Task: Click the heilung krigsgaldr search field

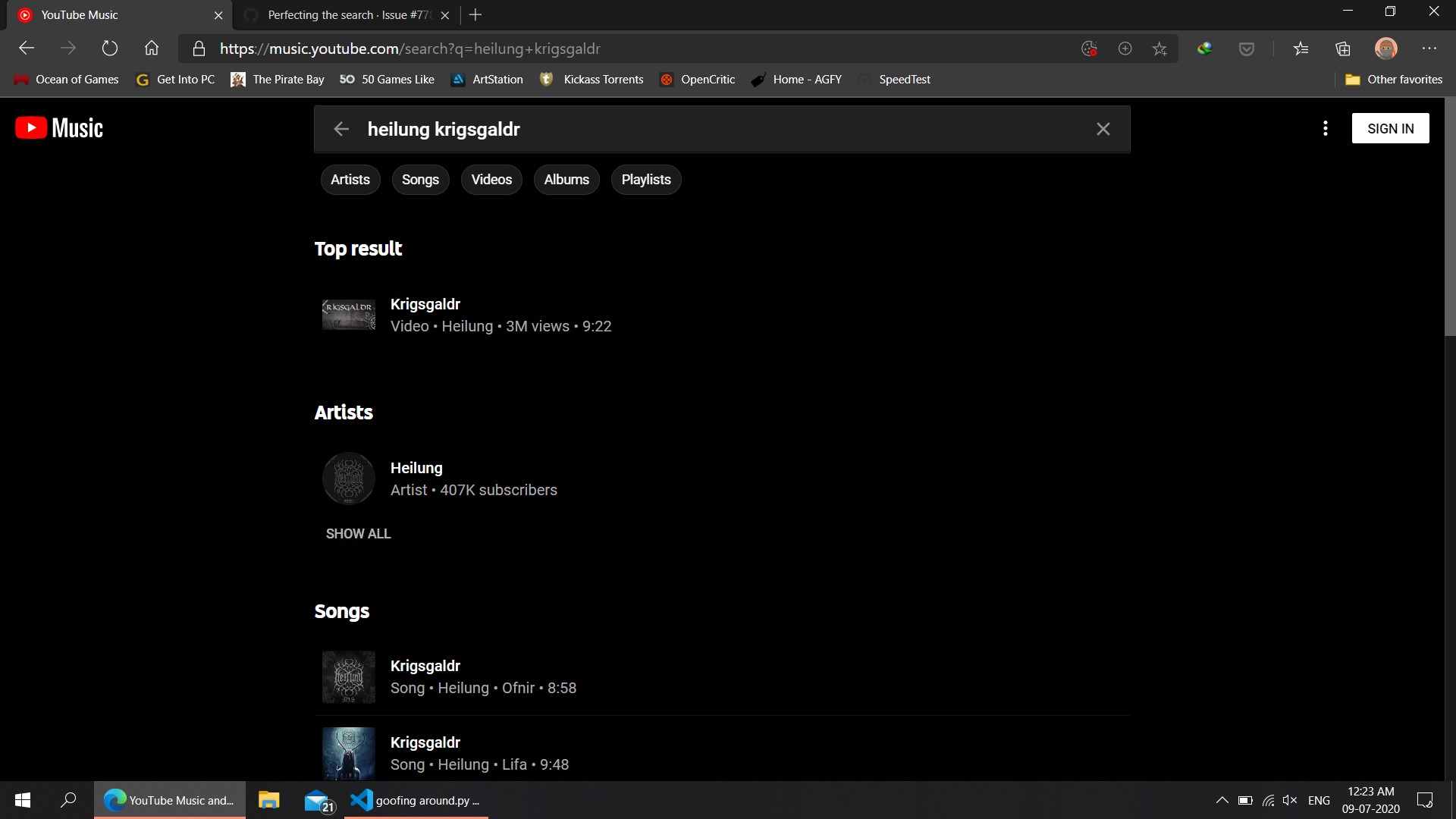Action: pyautogui.click(x=722, y=130)
